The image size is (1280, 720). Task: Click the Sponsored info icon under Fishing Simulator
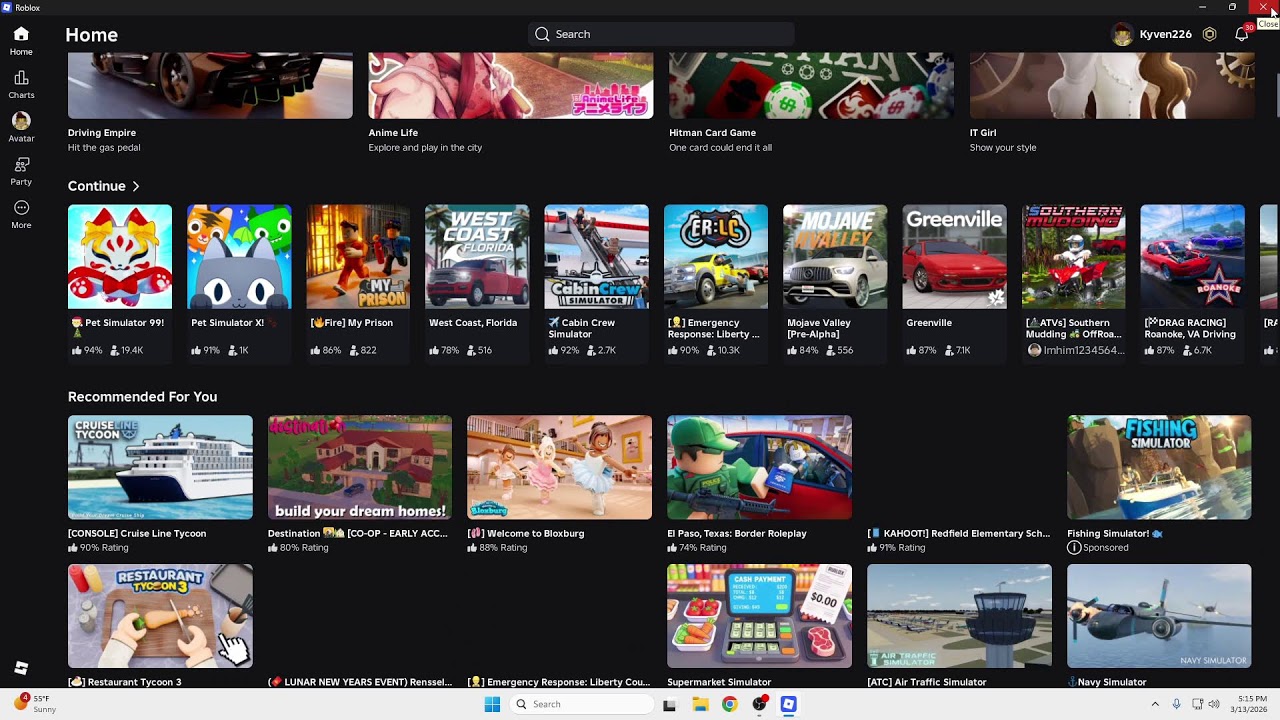click(x=1074, y=548)
